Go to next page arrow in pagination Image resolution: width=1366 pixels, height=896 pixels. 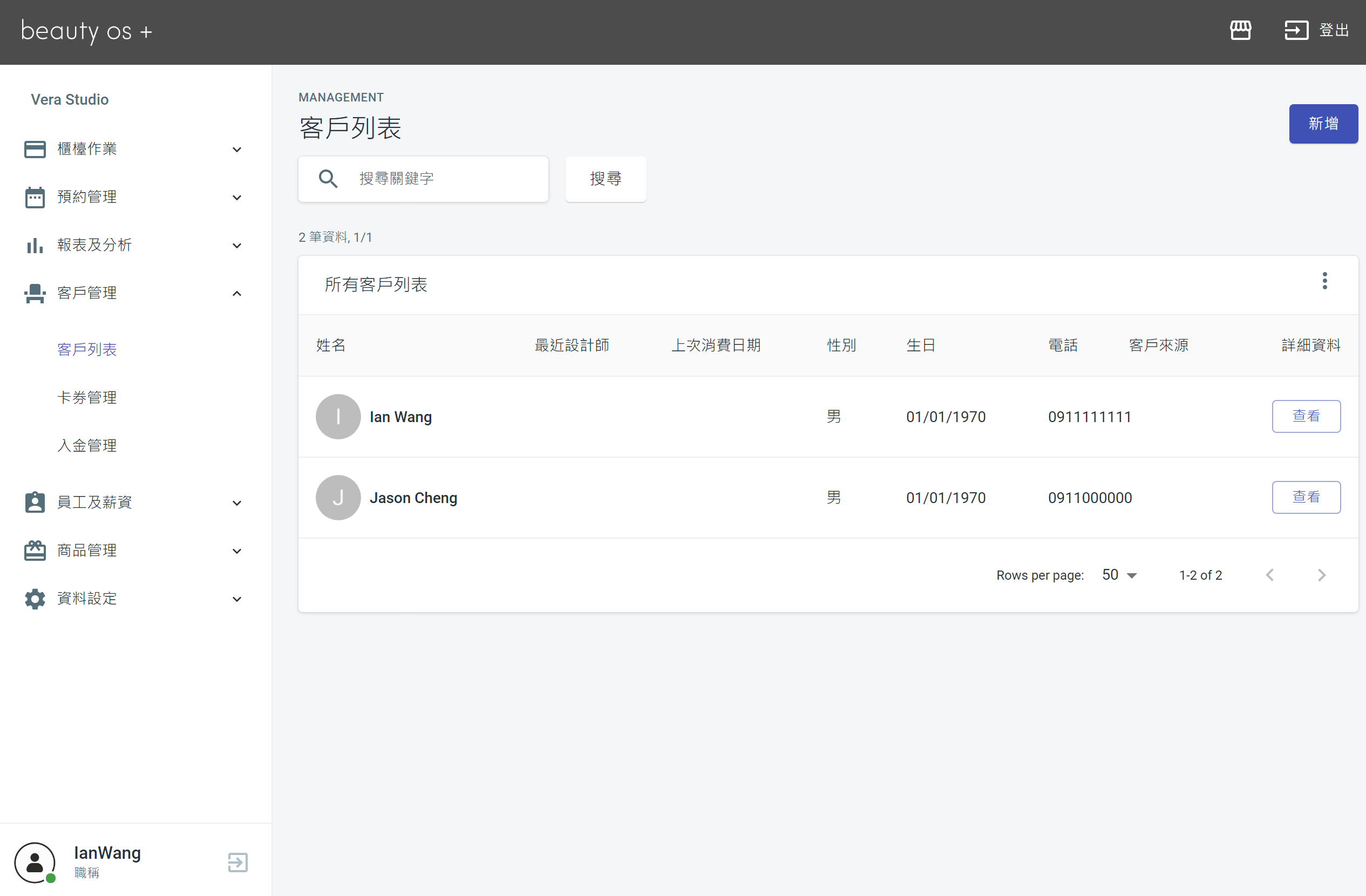[1322, 574]
